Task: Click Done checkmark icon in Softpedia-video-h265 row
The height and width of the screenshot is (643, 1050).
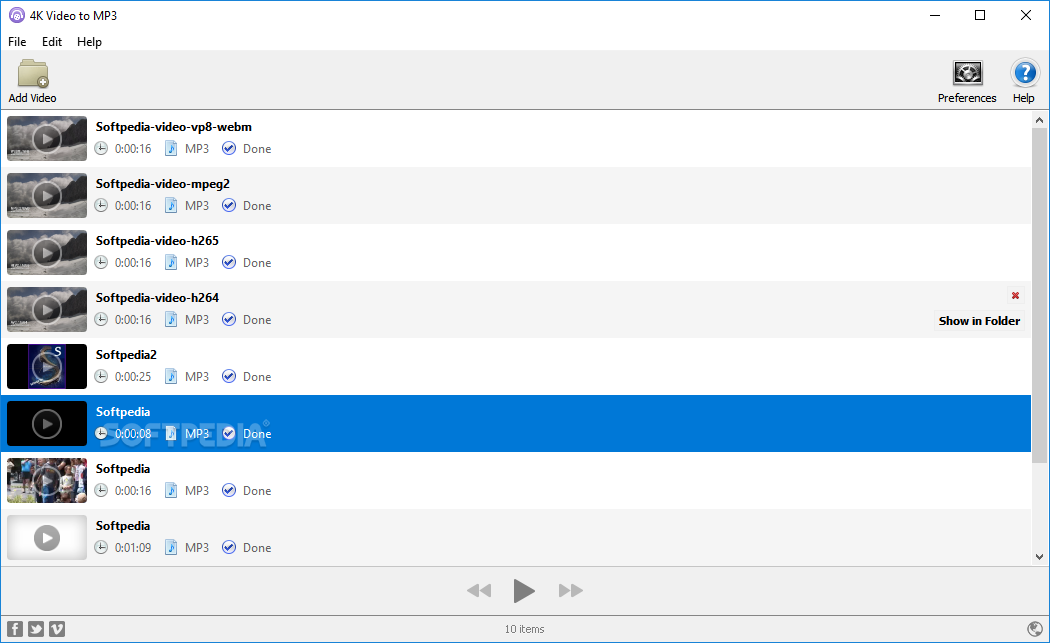Action: pyautogui.click(x=229, y=262)
